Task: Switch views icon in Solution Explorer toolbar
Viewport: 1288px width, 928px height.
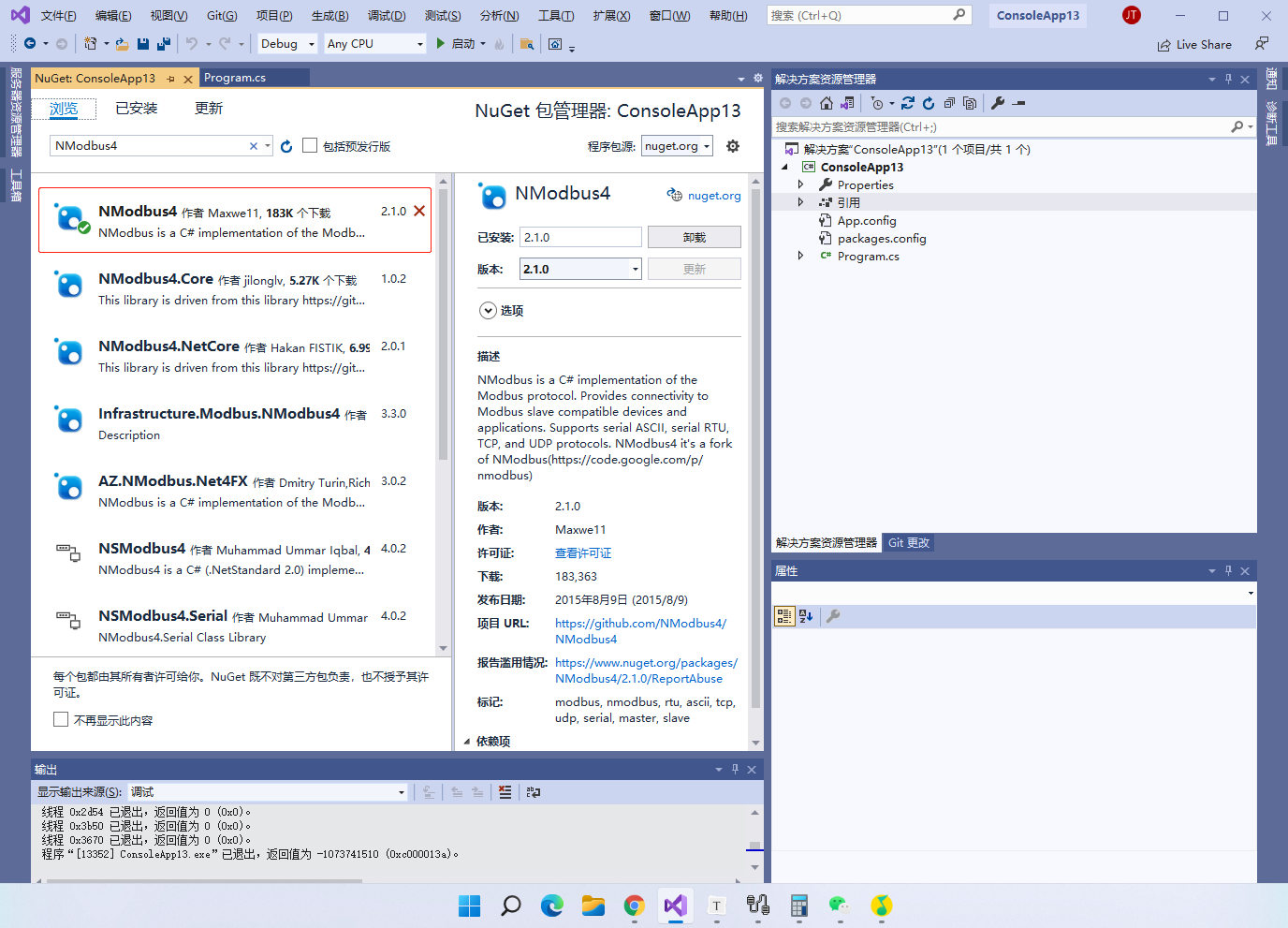Action: tap(847, 103)
